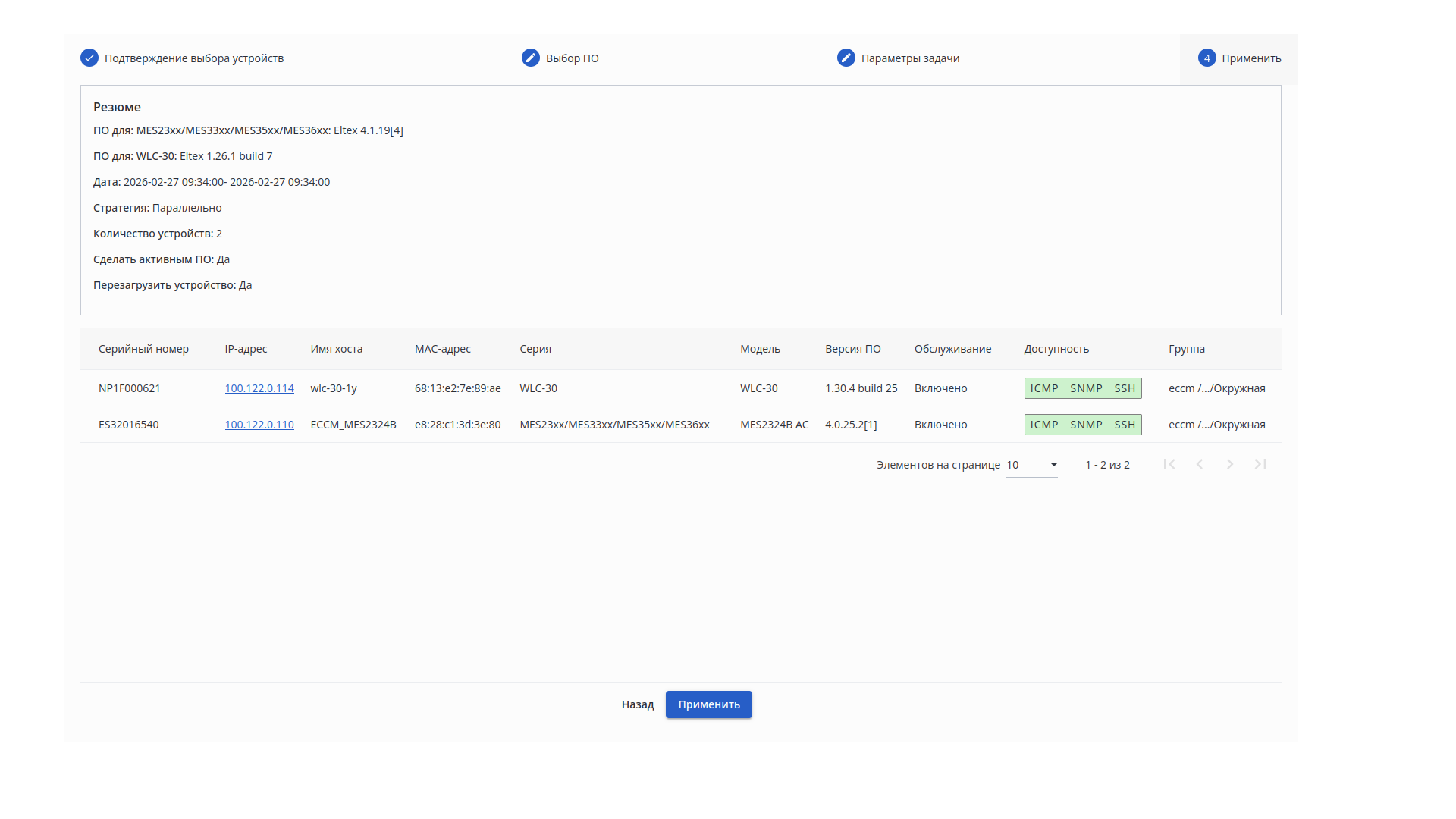Click pencil icon next to Параметры задачи
Screen dimensions: 1456x819
pyautogui.click(x=846, y=58)
